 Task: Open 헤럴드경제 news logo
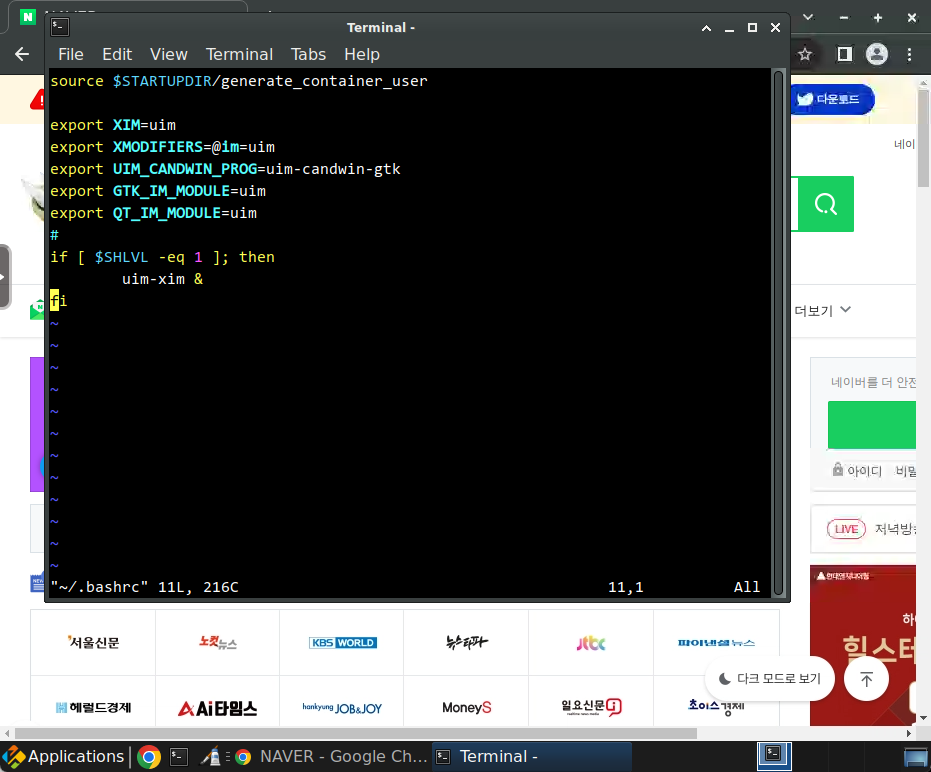click(x=93, y=707)
